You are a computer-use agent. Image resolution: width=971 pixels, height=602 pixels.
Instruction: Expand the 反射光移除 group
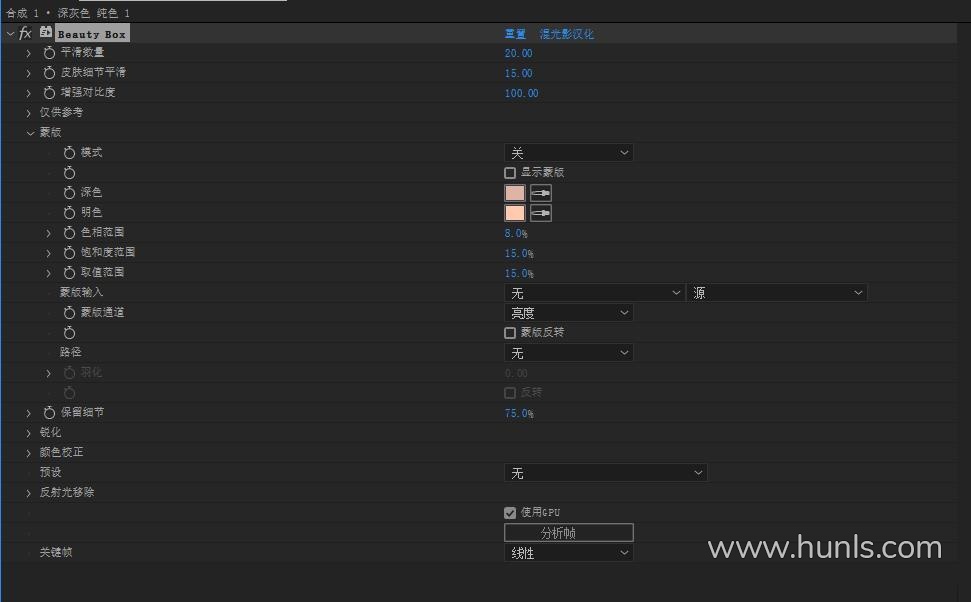pyautogui.click(x=28, y=493)
